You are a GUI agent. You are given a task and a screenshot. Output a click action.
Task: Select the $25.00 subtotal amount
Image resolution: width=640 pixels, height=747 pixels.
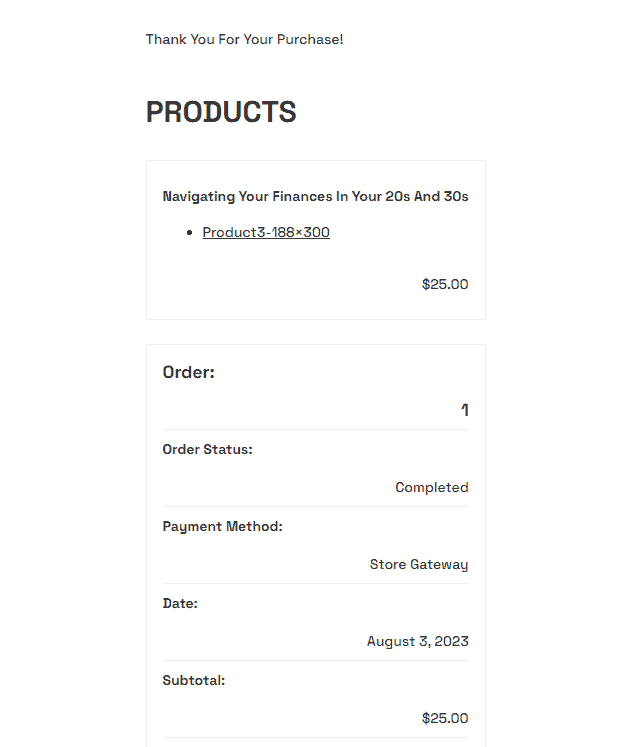[445, 718]
